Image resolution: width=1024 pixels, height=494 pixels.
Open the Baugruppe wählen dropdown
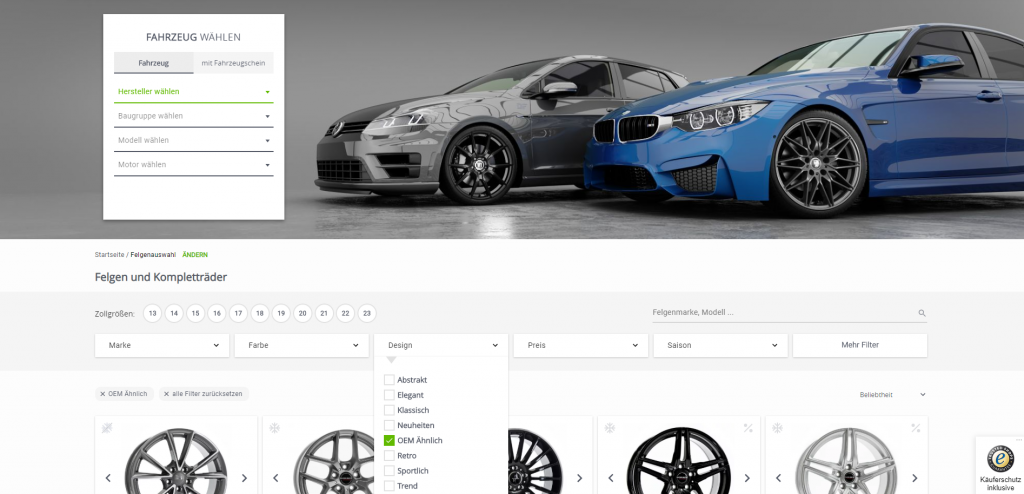(x=193, y=116)
